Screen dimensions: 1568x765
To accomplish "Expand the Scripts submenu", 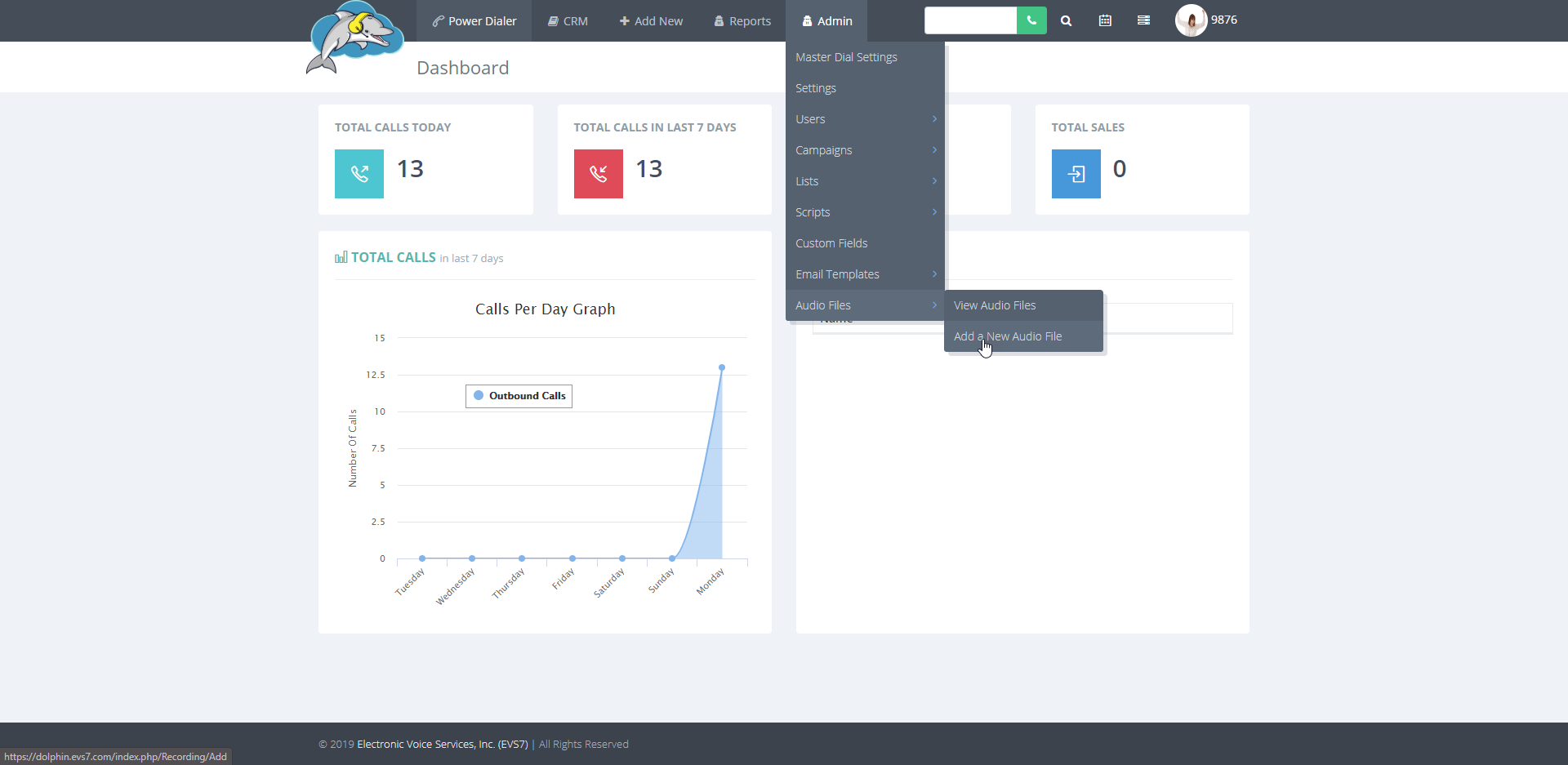I will (x=865, y=212).
